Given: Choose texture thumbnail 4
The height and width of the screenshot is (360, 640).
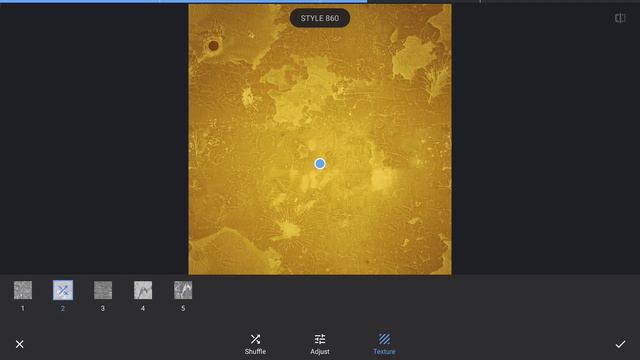Looking at the screenshot, I should (x=143, y=290).
